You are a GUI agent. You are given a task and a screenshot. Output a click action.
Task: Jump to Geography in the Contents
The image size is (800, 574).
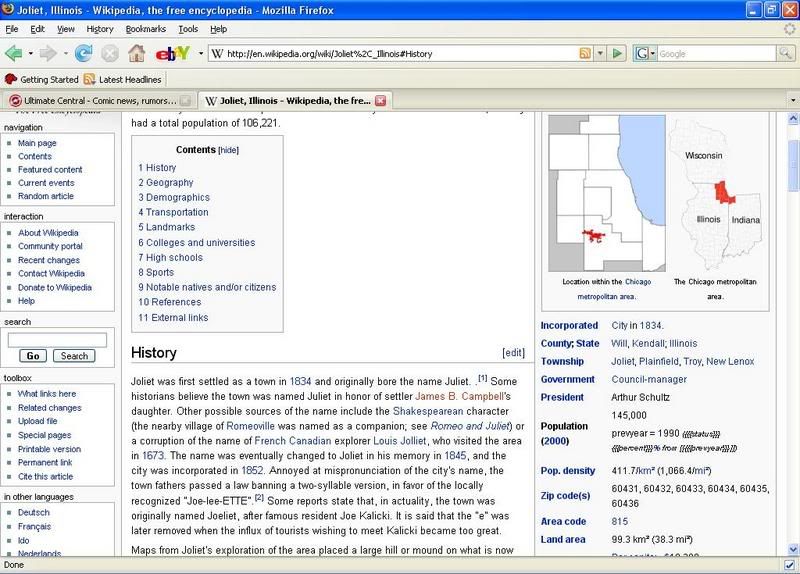click(x=166, y=182)
